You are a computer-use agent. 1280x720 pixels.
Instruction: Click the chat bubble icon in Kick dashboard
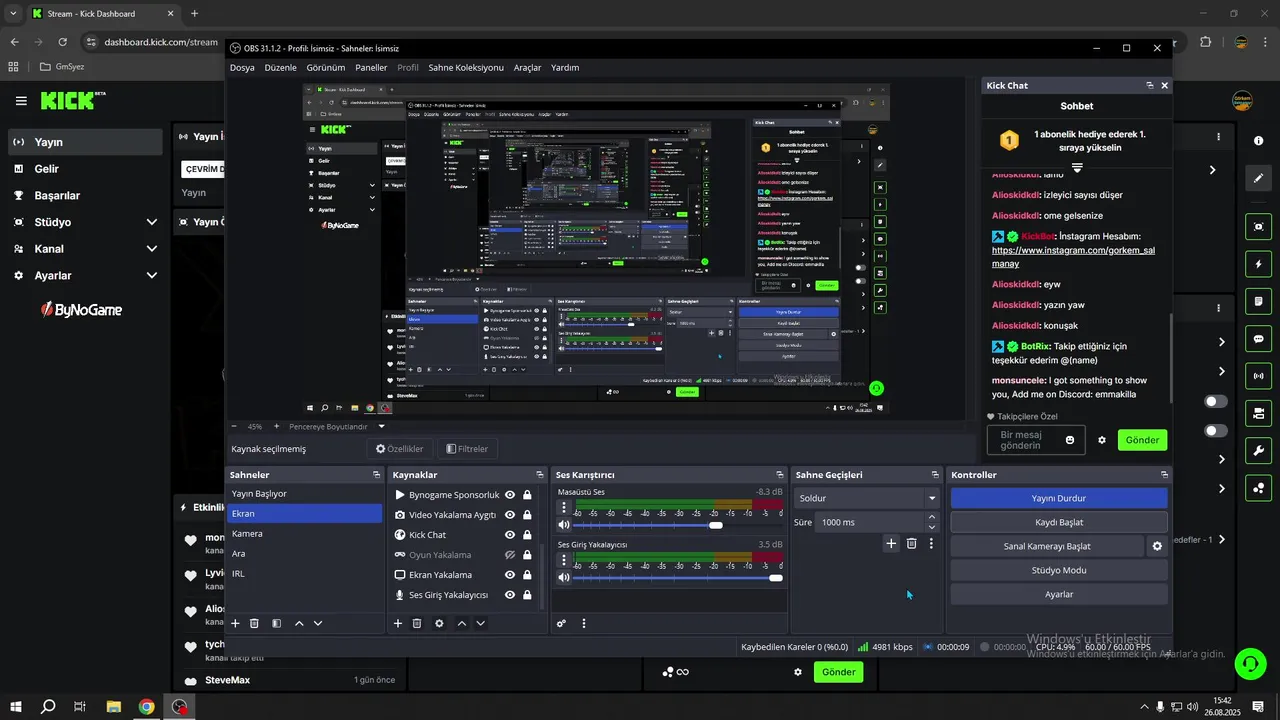coord(1259,339)
